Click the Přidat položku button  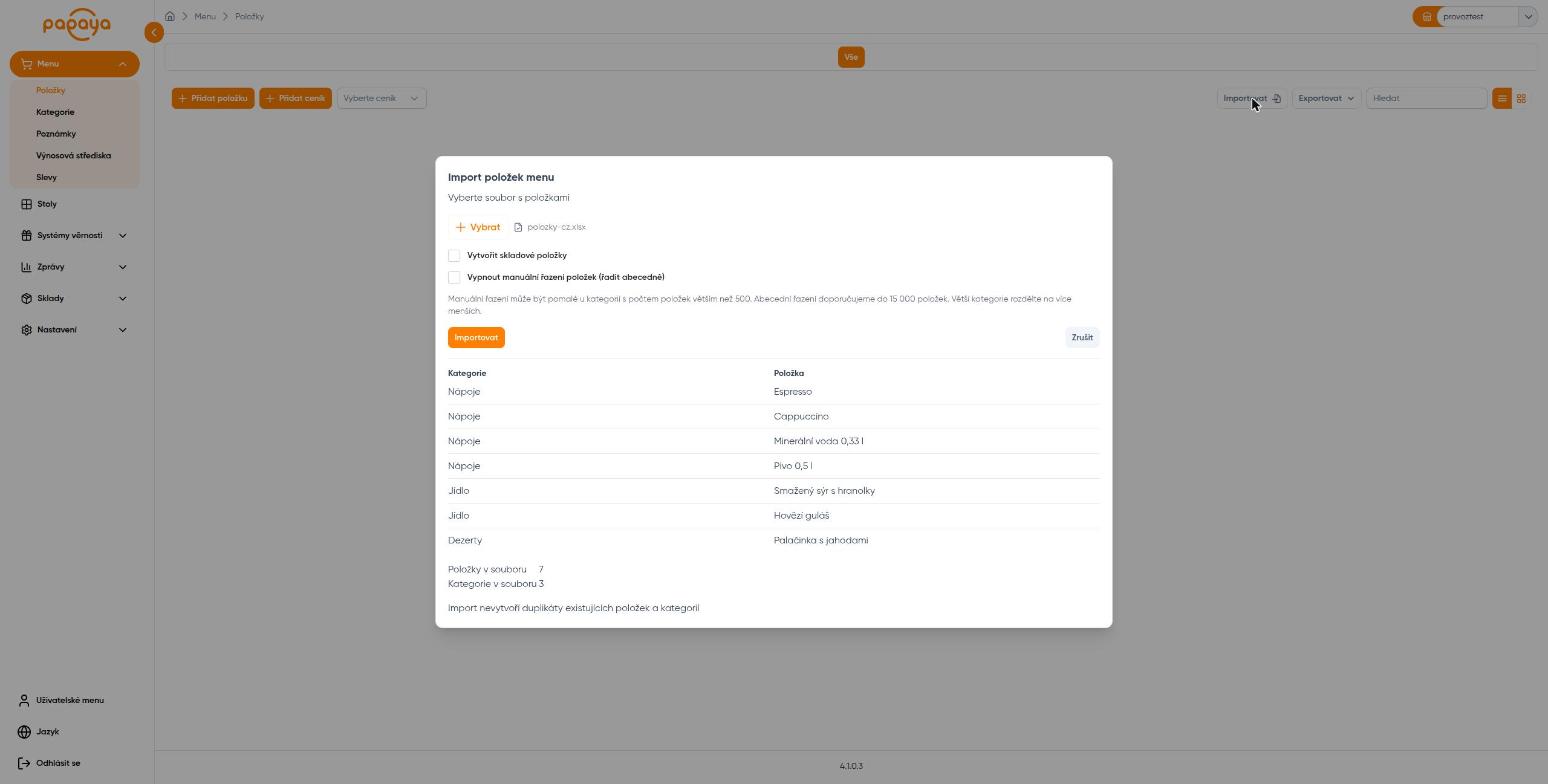point(213,98)
